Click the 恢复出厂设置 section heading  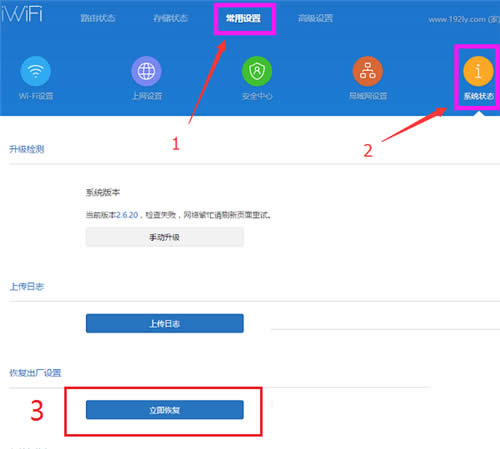pyautogui.click(x=35, y=373)
